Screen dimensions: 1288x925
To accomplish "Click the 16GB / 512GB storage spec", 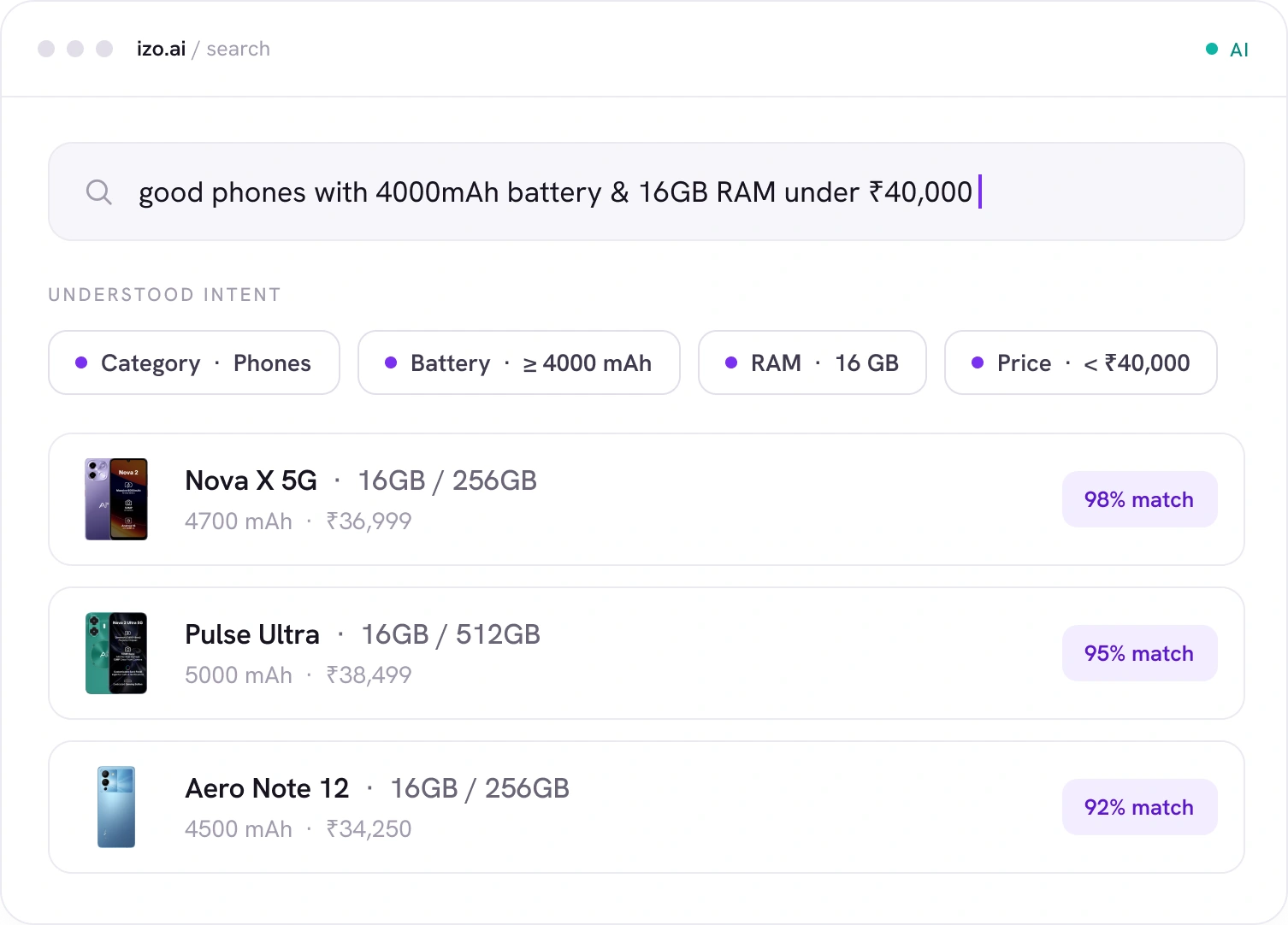I will coord(451,634).
